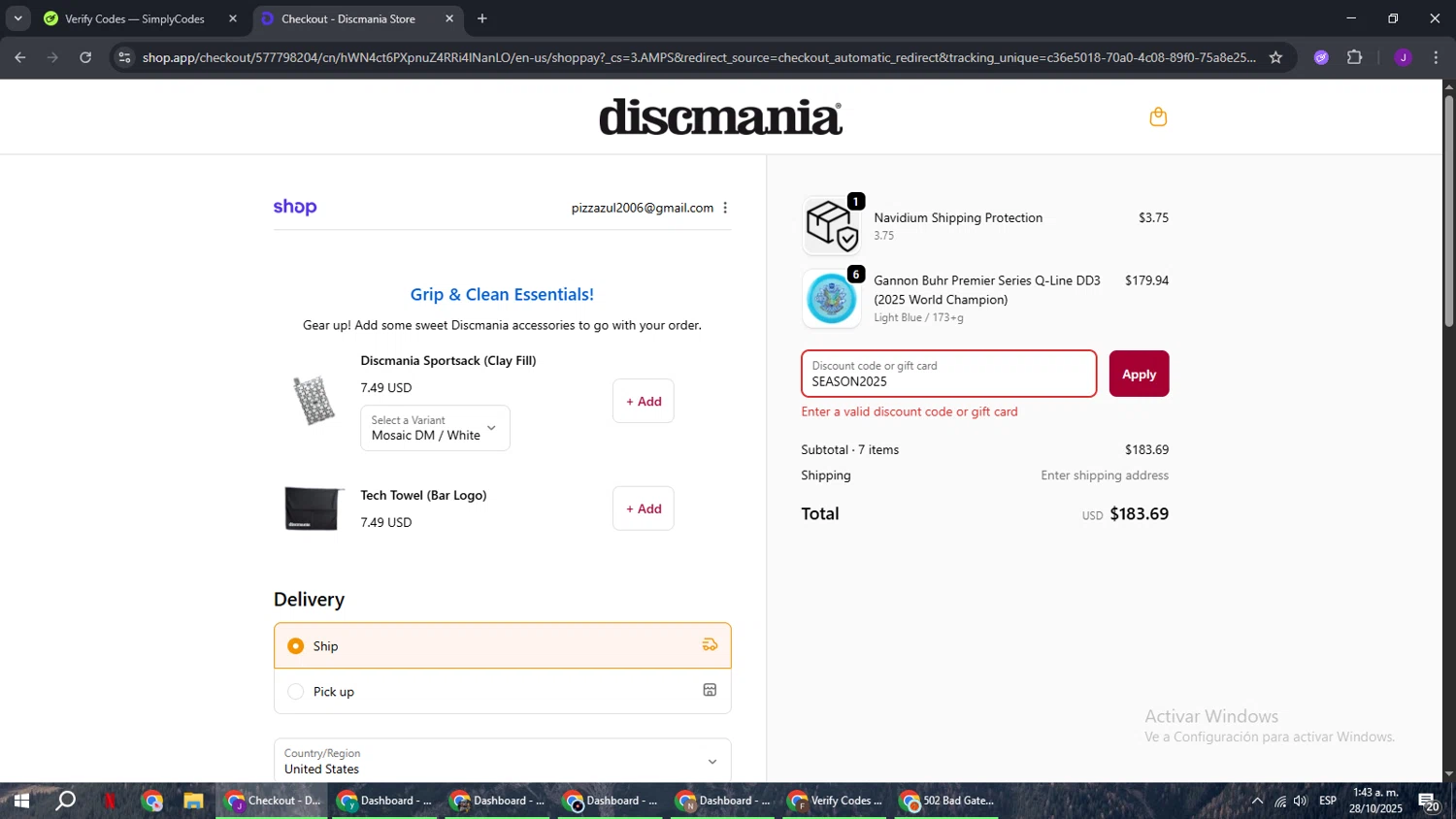Select the Pick up delivery option

click(502, 691)
